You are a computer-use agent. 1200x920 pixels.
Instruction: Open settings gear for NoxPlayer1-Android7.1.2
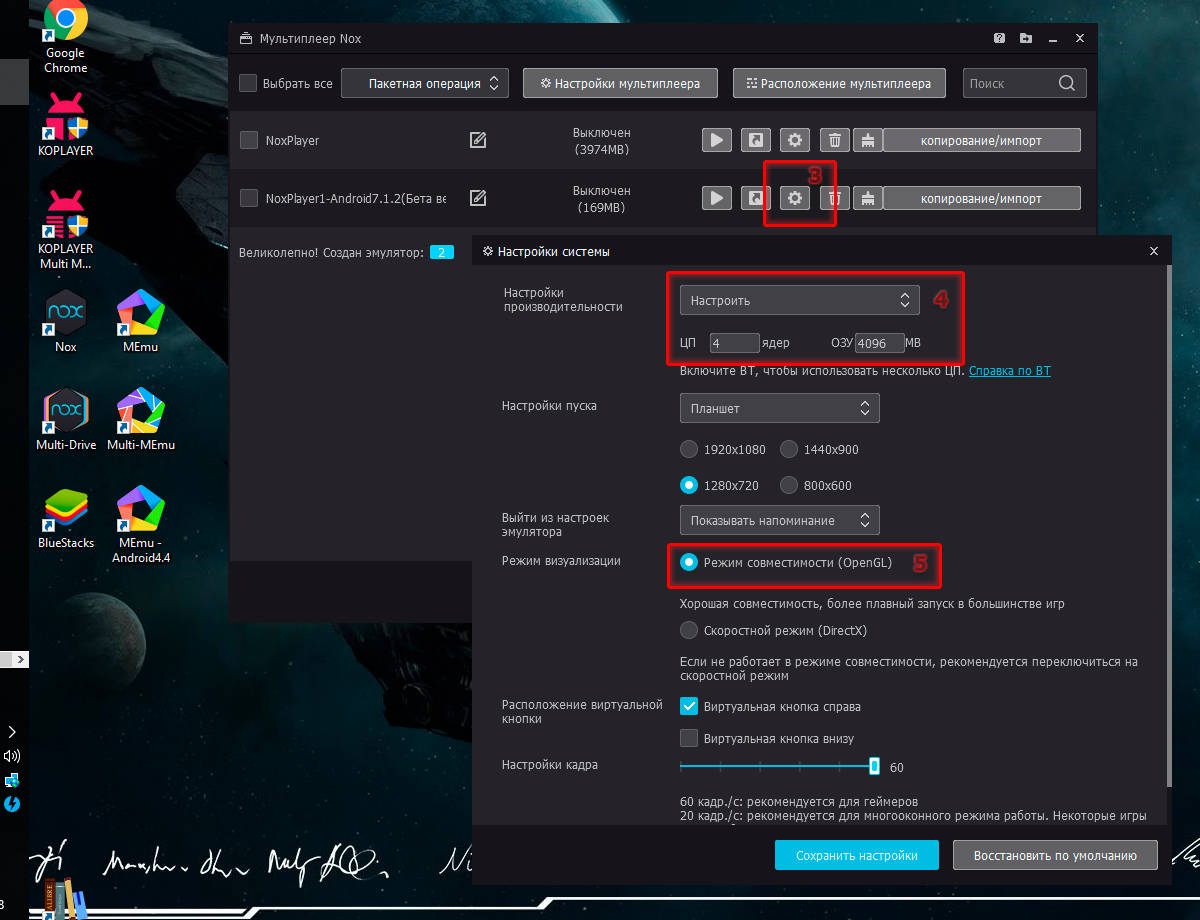pos(795,198)
